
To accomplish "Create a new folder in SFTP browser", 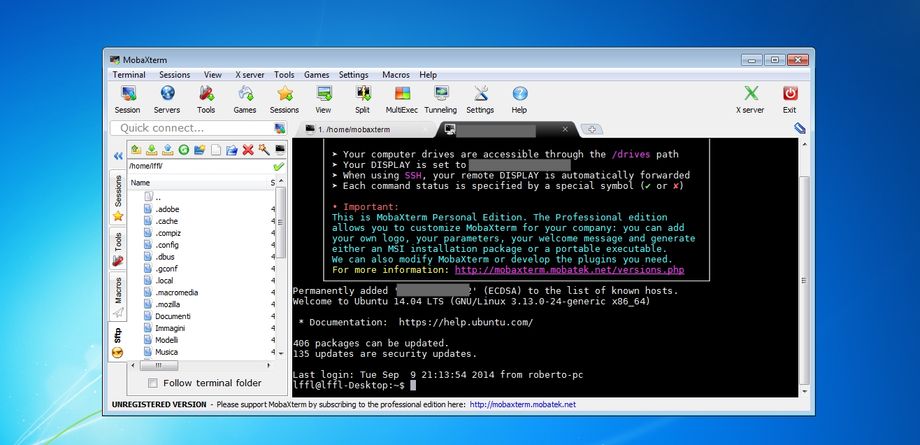I will [x=199, y=150].
